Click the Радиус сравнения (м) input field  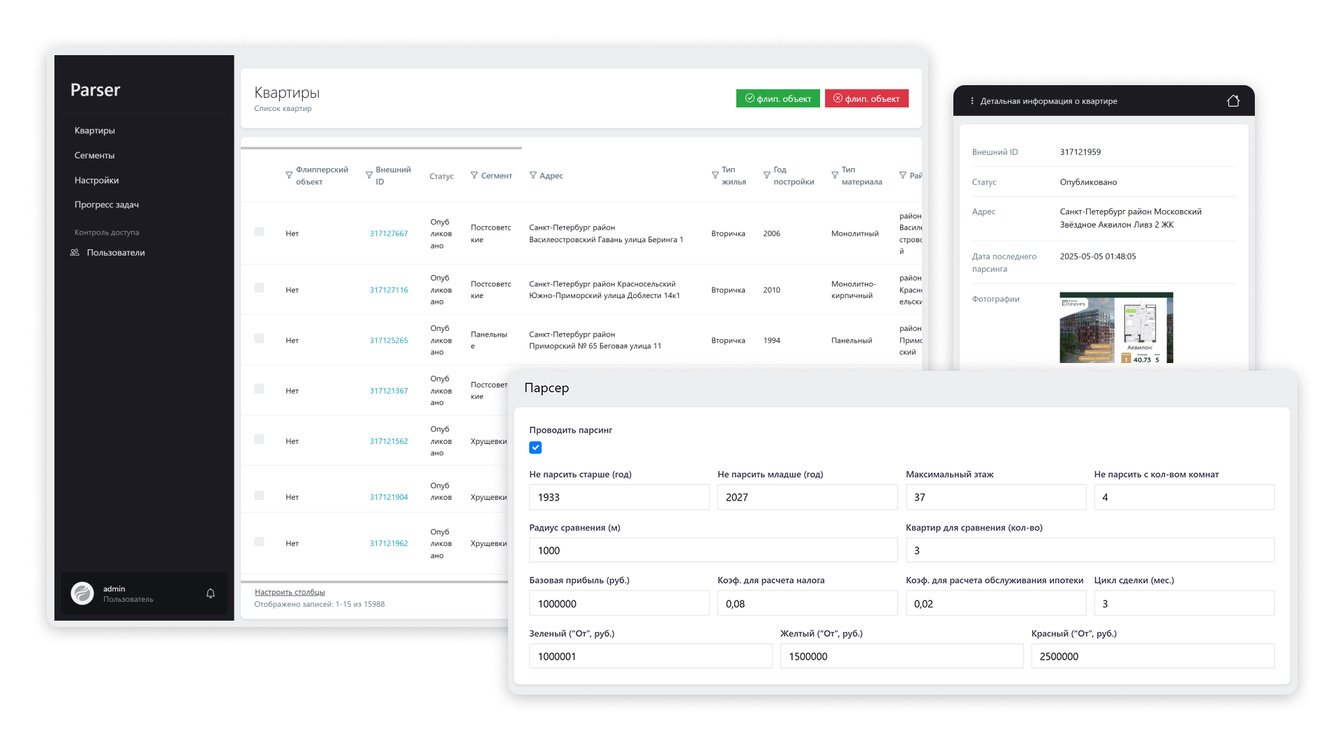(x=713, y=550)
